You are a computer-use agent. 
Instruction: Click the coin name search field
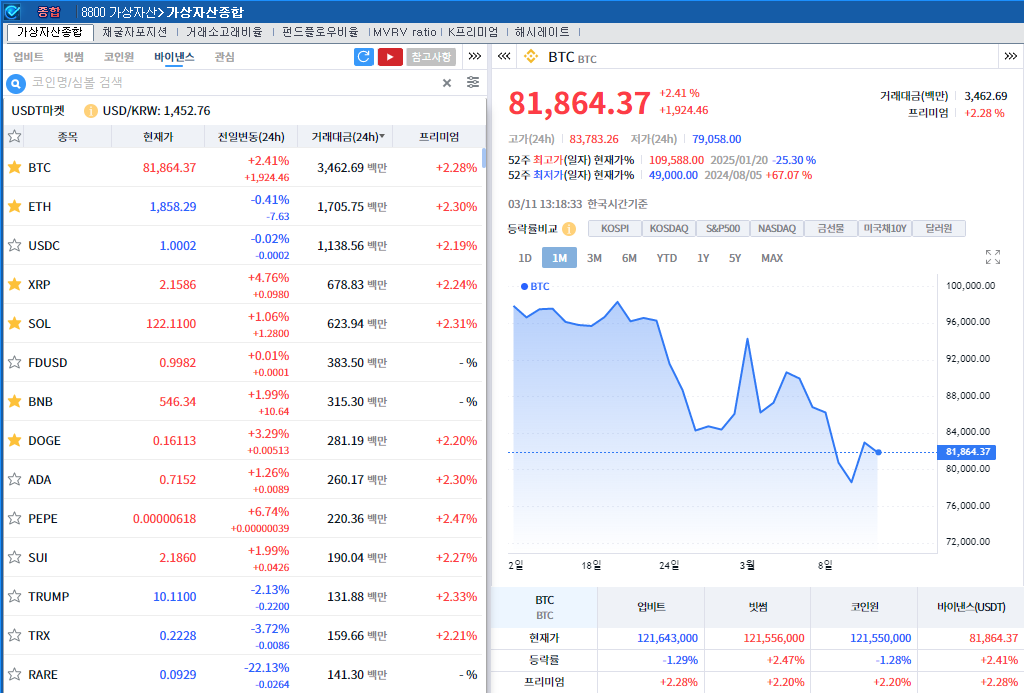[230, 83]
